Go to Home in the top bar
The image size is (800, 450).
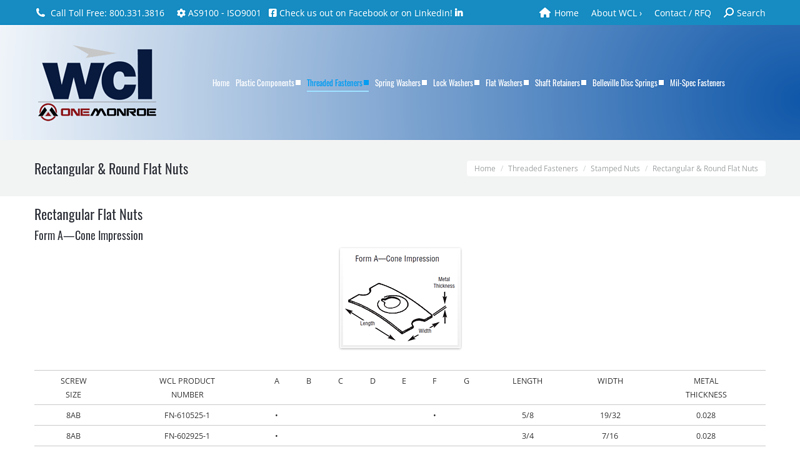(566, 13)
